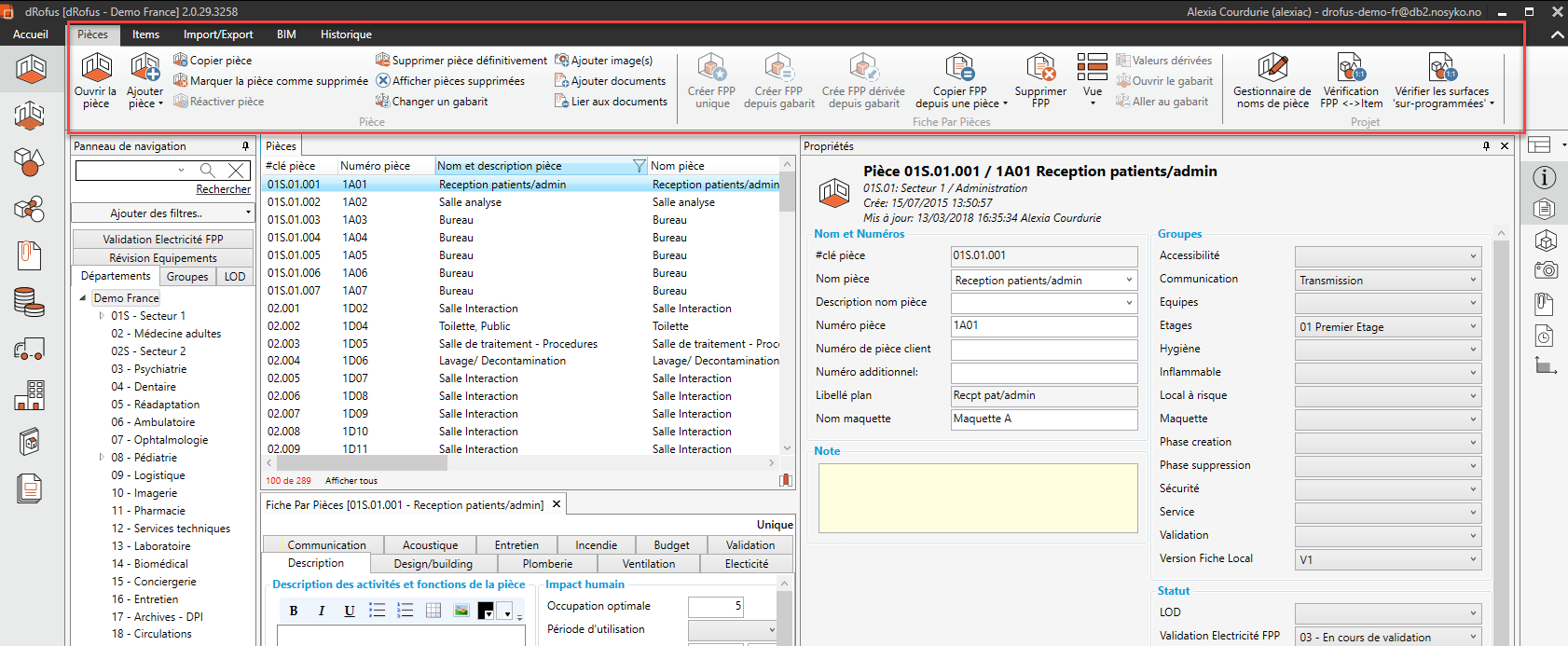Click the Accueil menu
Viewport: 1568px width, 646px height.
(31, 34)
